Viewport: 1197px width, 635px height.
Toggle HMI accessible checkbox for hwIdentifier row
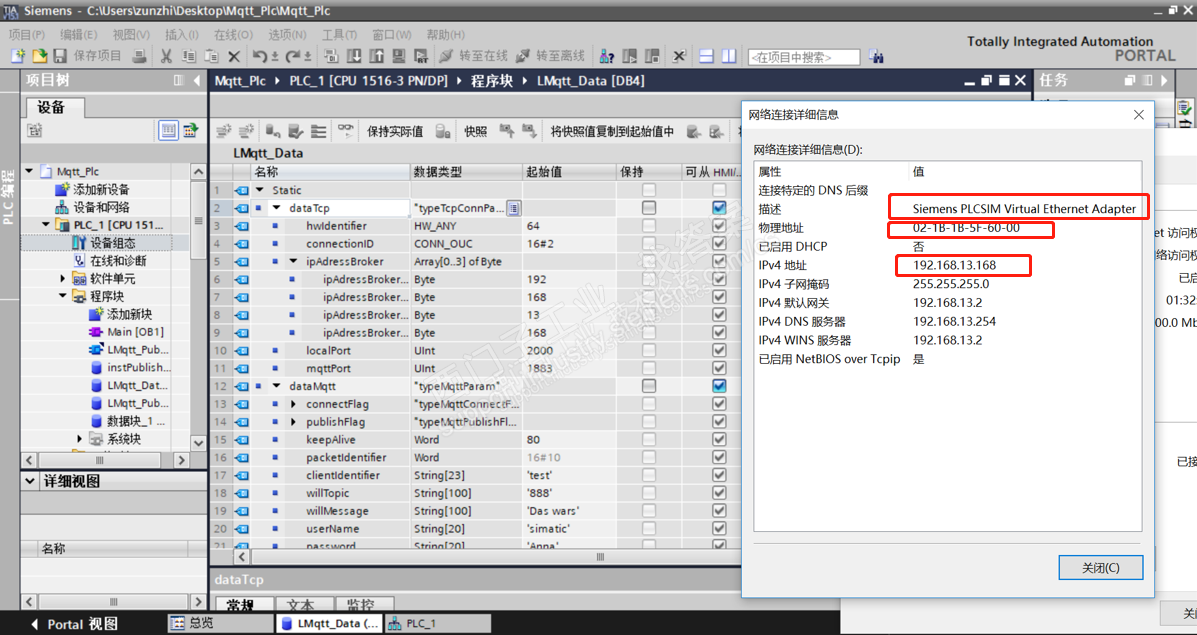click(x=718, y=226)
